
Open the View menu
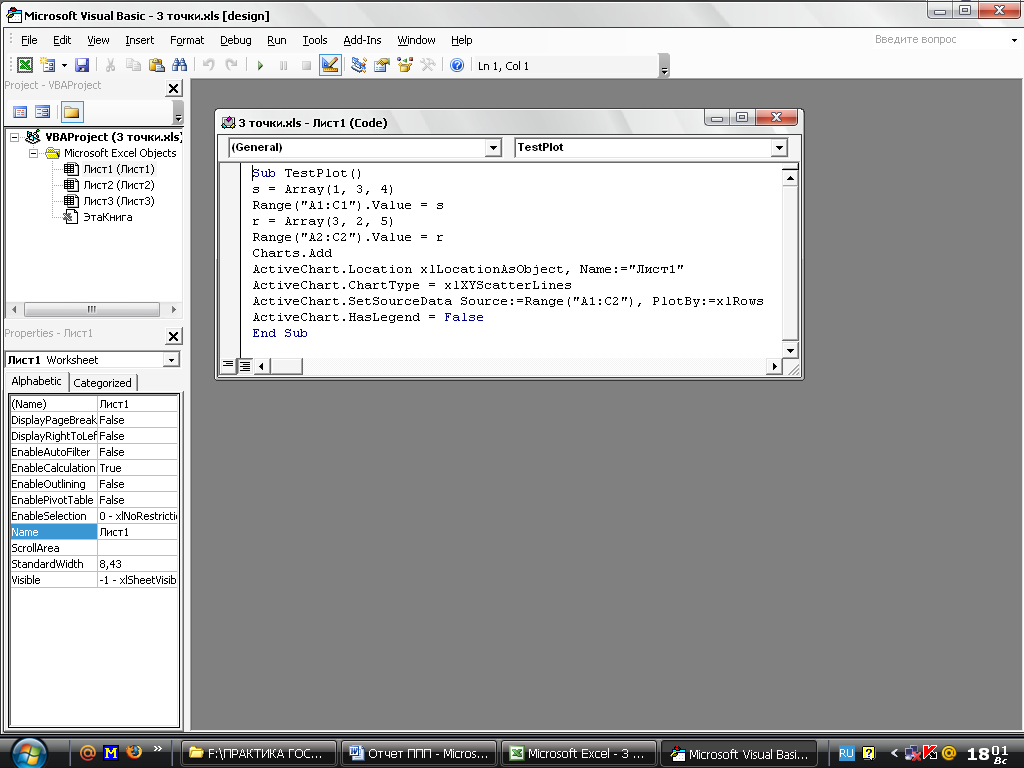pyautogui.click(x=98, y=40)
